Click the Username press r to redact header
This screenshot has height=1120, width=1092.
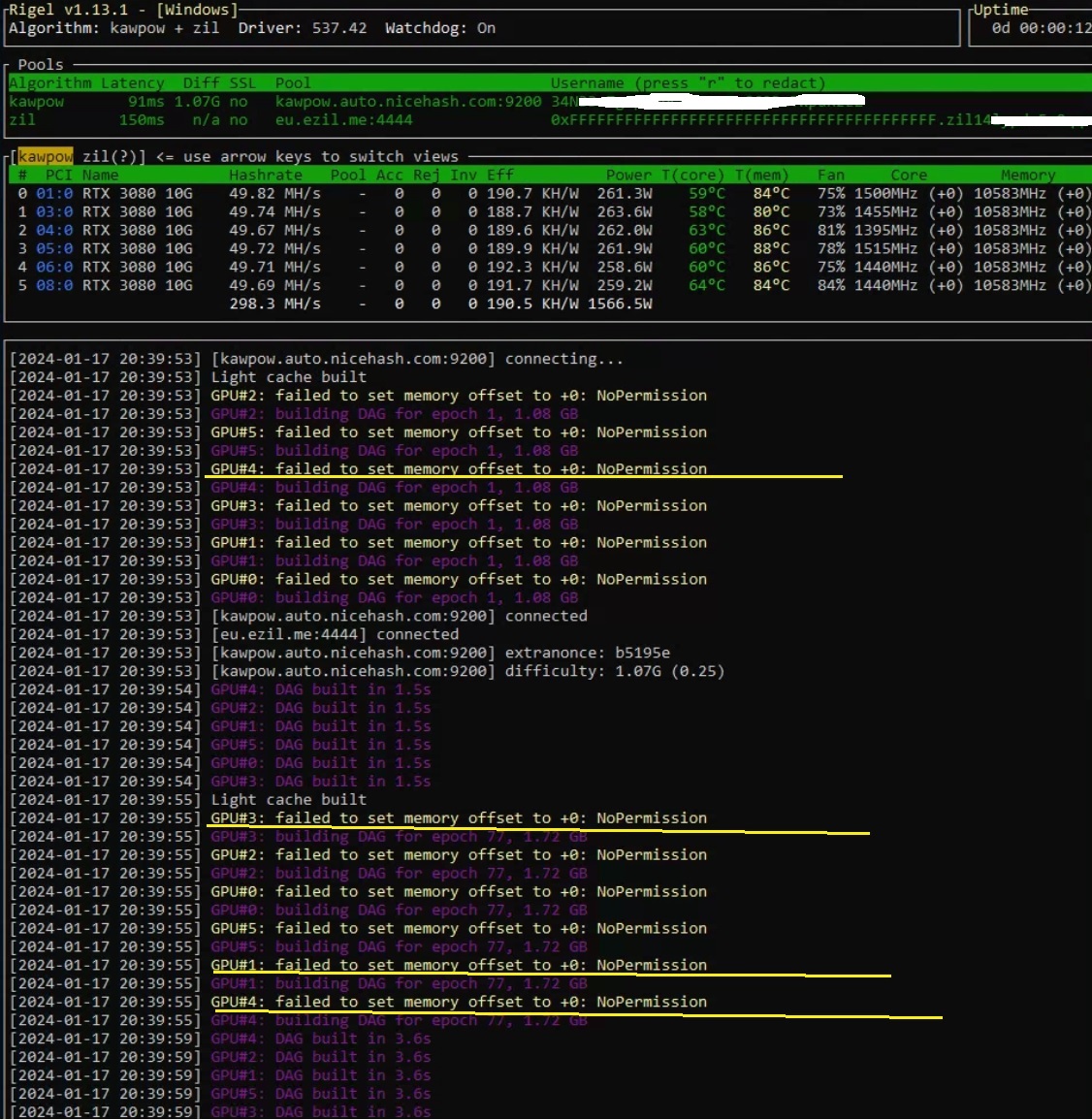tap(688, 83)
